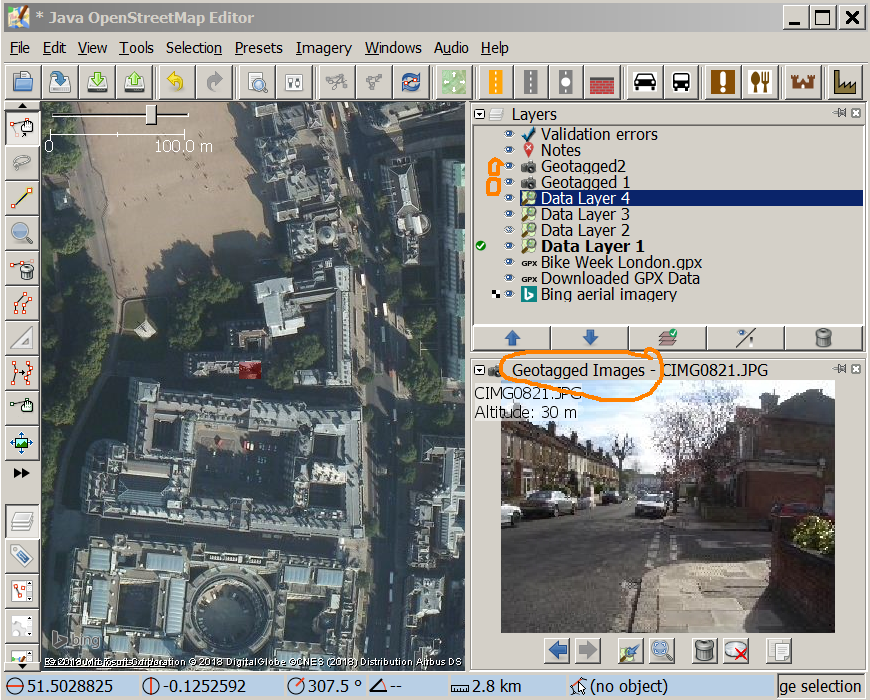Open the Imagery menu
Screen dimensions: 870x700
(x=323, y=48)
